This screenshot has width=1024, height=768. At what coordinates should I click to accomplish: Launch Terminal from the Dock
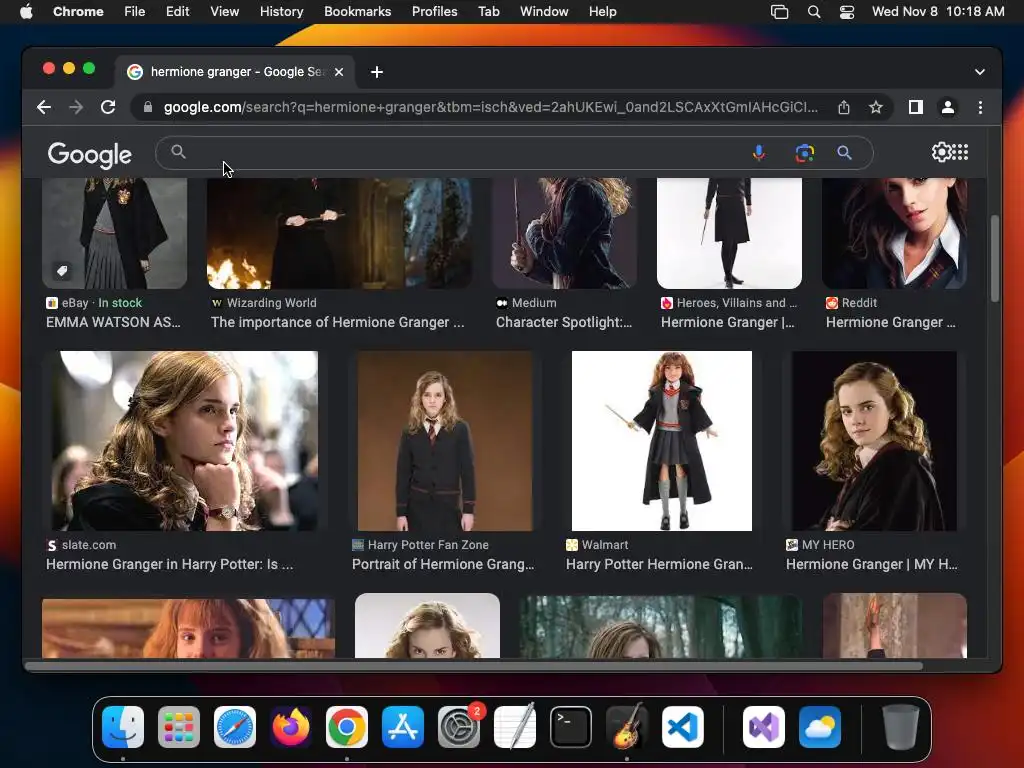(571, 727)
